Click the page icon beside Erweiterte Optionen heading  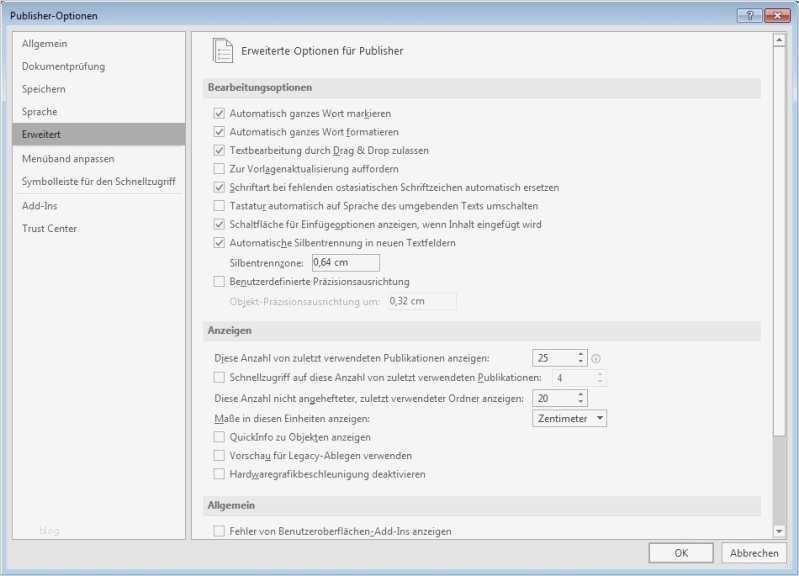[x=223, y=50]
